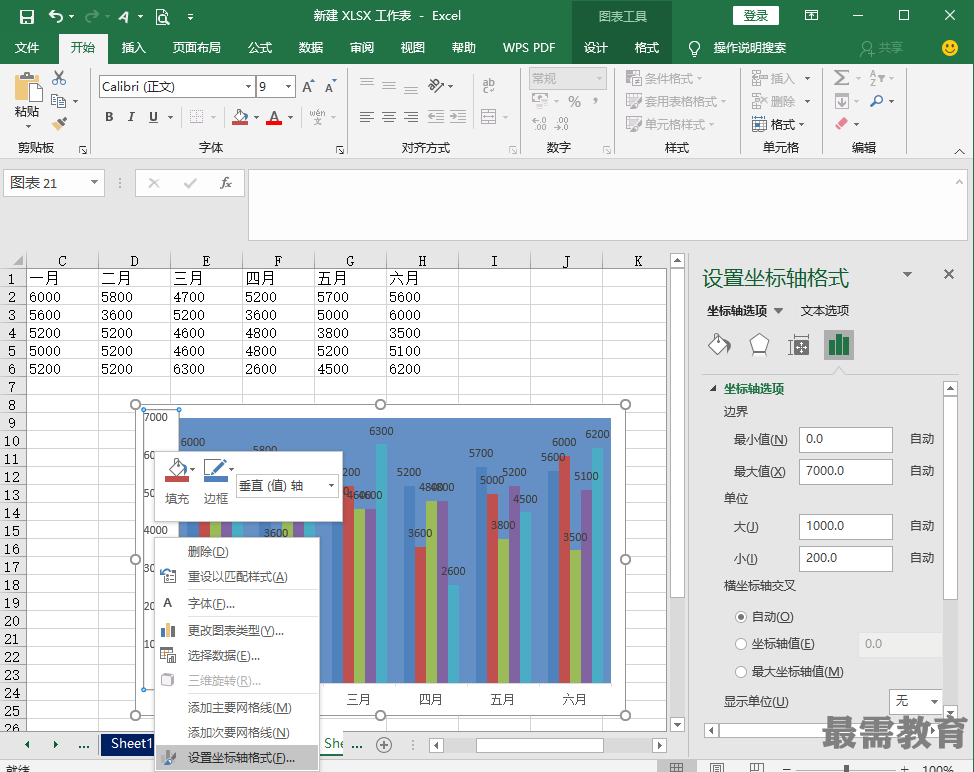This screenshot has height=772, width=974.
Task: Switch to the 插入 ribbon tab
Action: 133,48
